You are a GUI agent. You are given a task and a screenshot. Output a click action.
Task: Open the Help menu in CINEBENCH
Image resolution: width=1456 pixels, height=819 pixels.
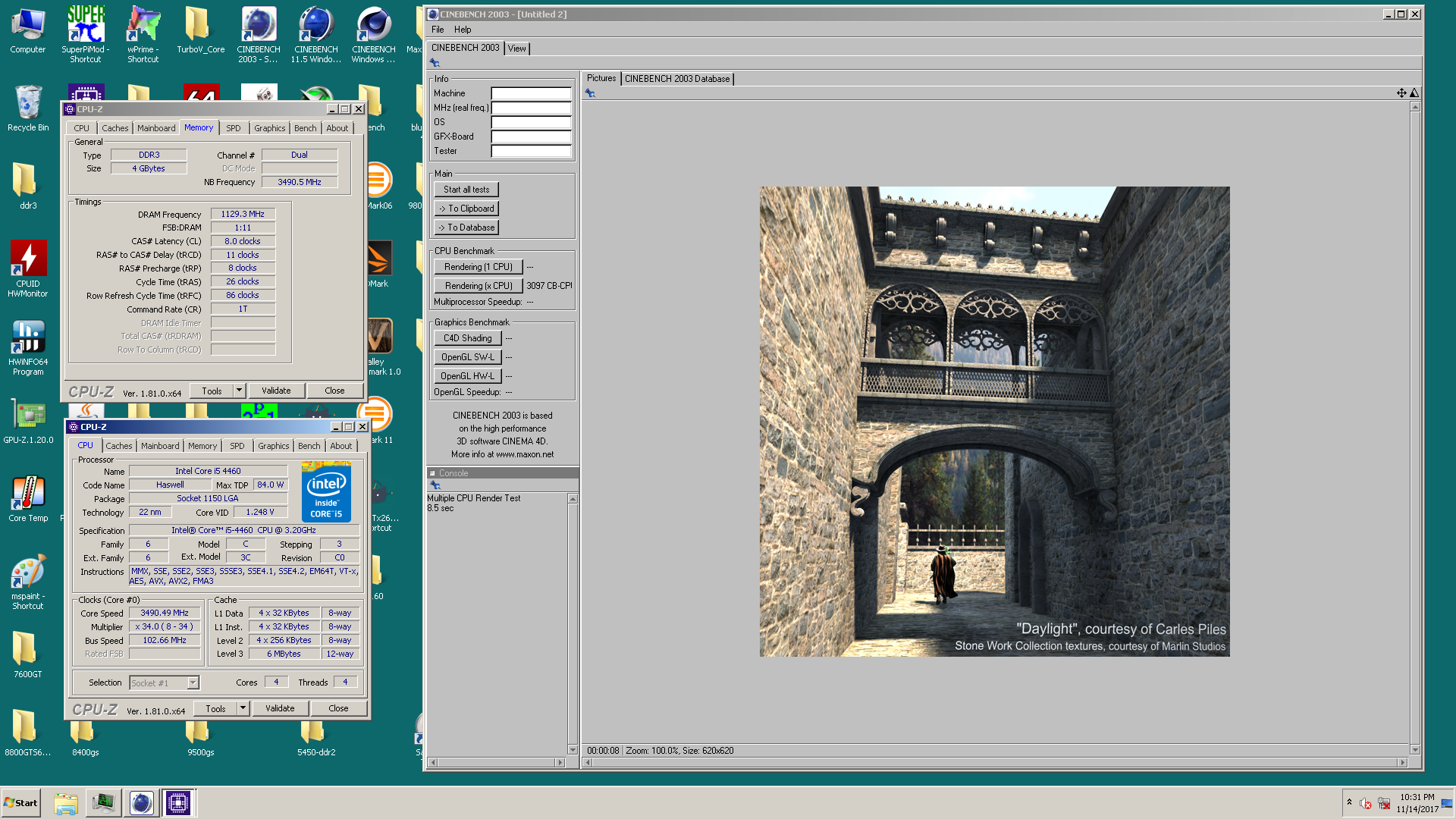463,30
